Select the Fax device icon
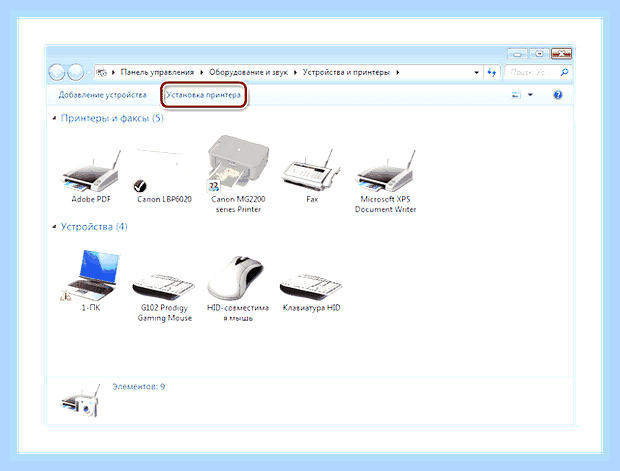 [x=312, y=170]
